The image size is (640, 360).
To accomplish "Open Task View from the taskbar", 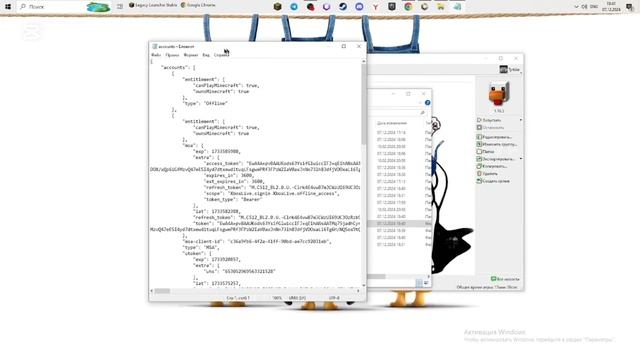I will coord(120,7).
